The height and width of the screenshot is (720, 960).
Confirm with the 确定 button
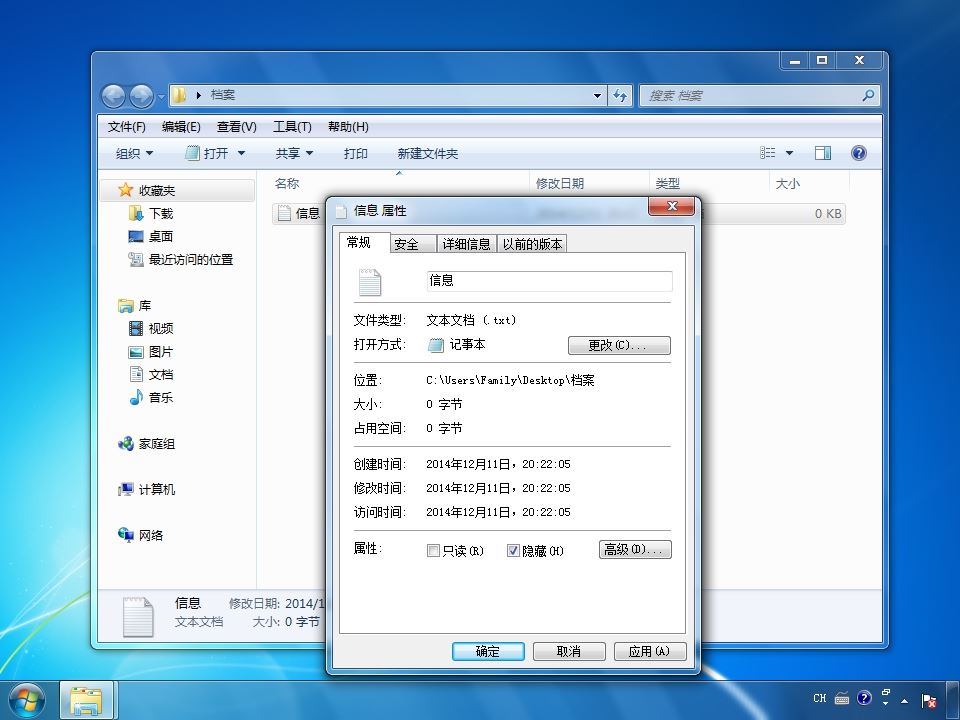pos(488,651)
